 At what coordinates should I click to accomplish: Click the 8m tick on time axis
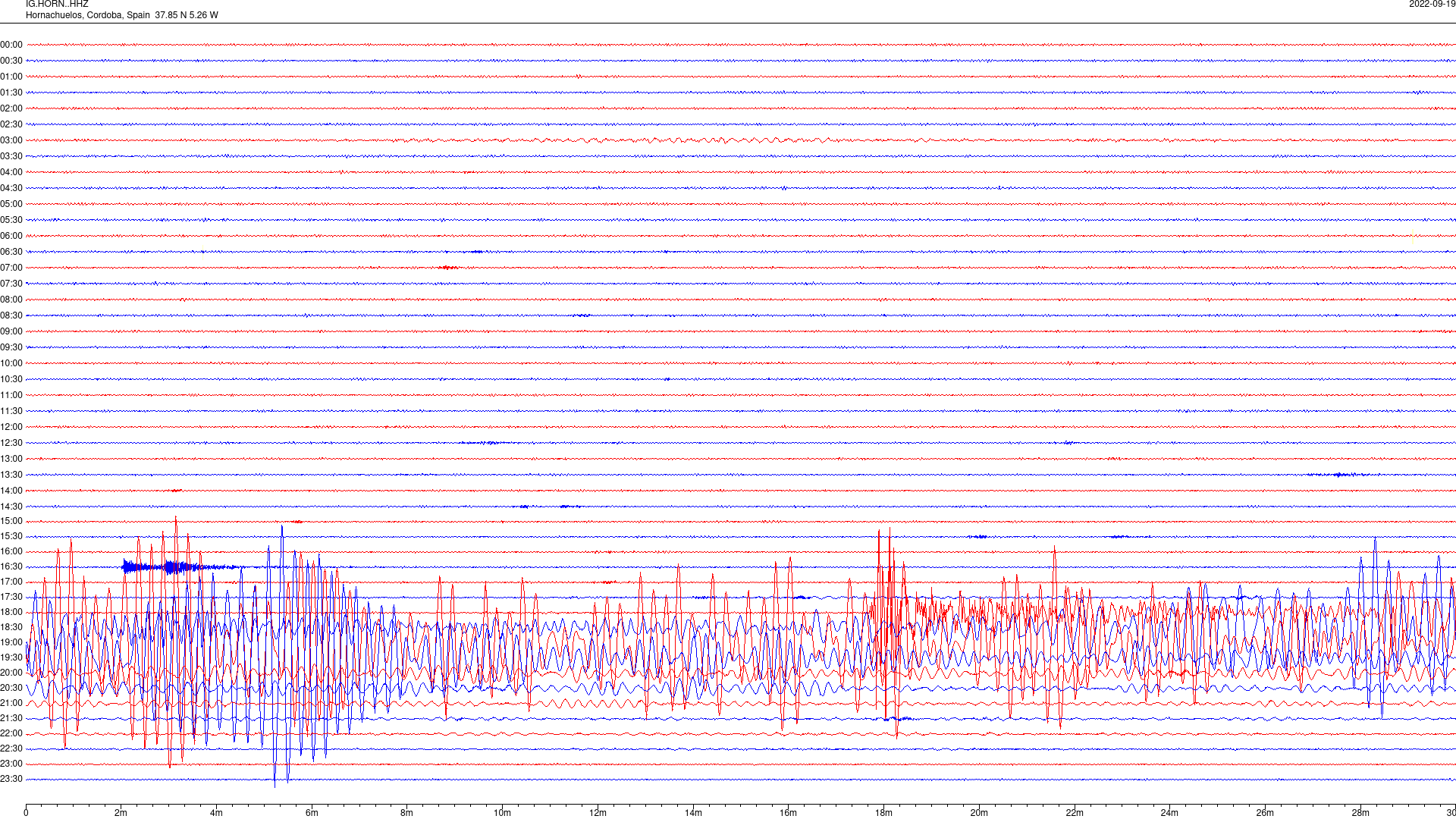[407, 813]
